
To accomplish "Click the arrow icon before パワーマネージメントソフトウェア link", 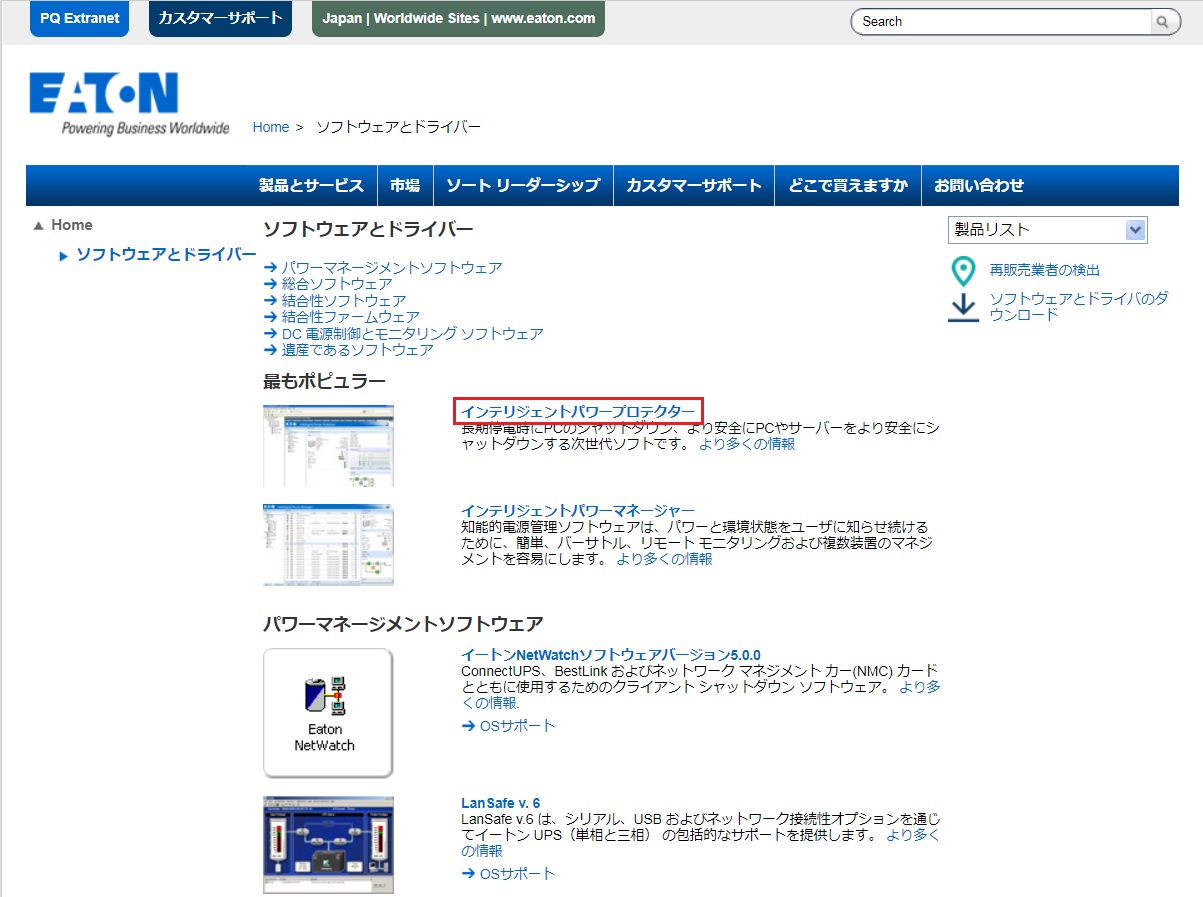I will tap(270, 268).
